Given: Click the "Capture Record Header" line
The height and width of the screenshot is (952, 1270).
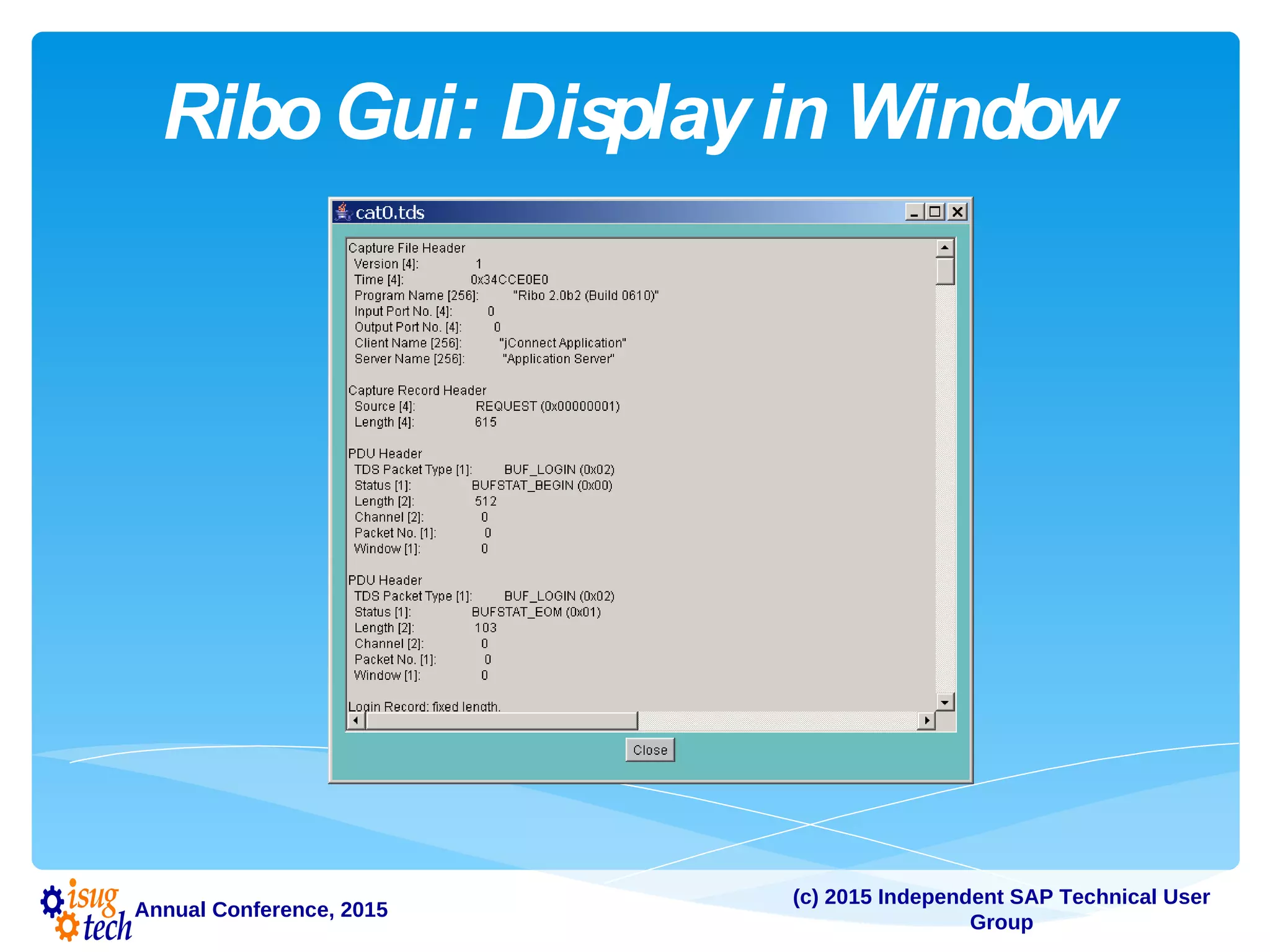Looking at the screenshot, I should [x=417, y=390].
